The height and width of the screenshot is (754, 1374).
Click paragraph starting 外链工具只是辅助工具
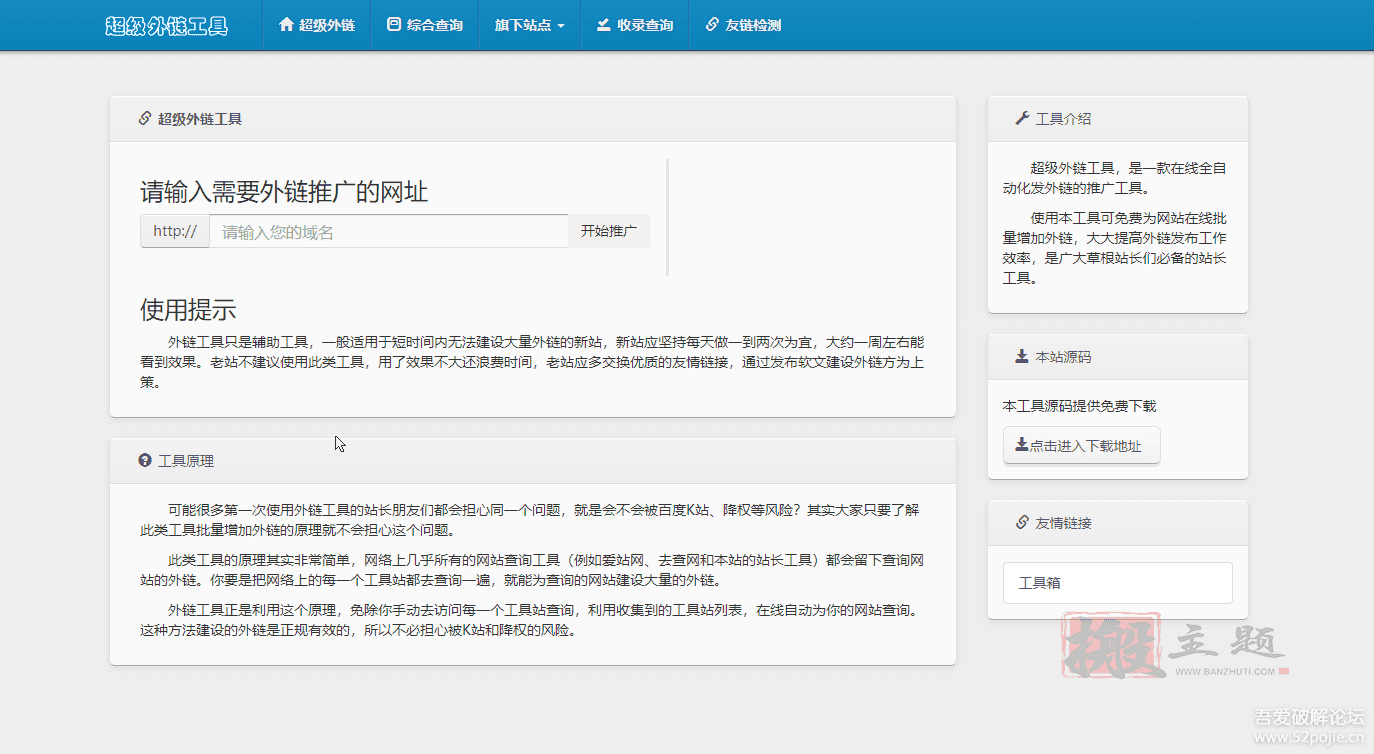(x=533, y=361)
